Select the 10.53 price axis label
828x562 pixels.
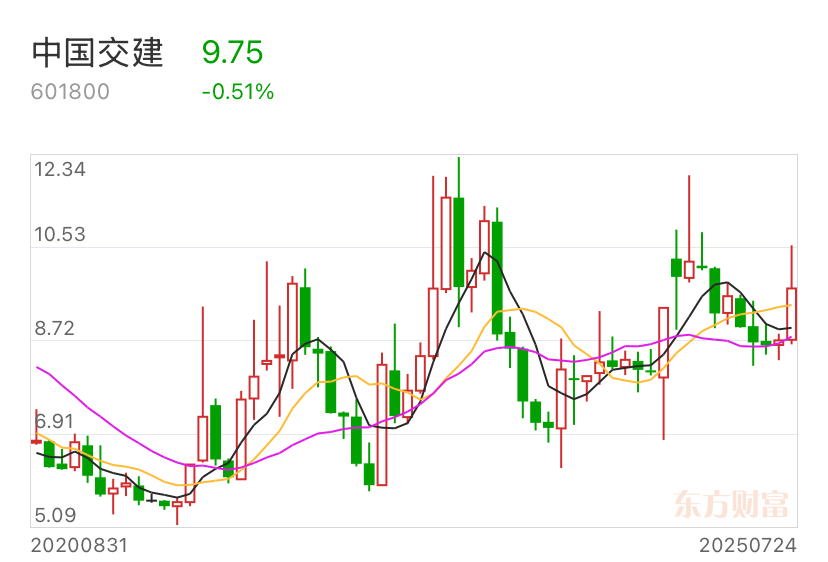point(60,235)
